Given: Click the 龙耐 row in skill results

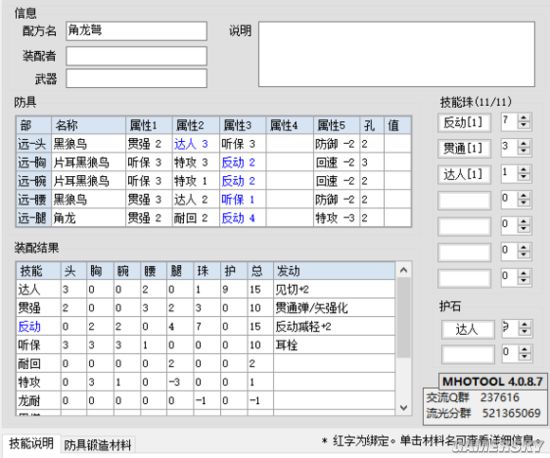Looking at the screenshot, I should [x=206, y=400].
